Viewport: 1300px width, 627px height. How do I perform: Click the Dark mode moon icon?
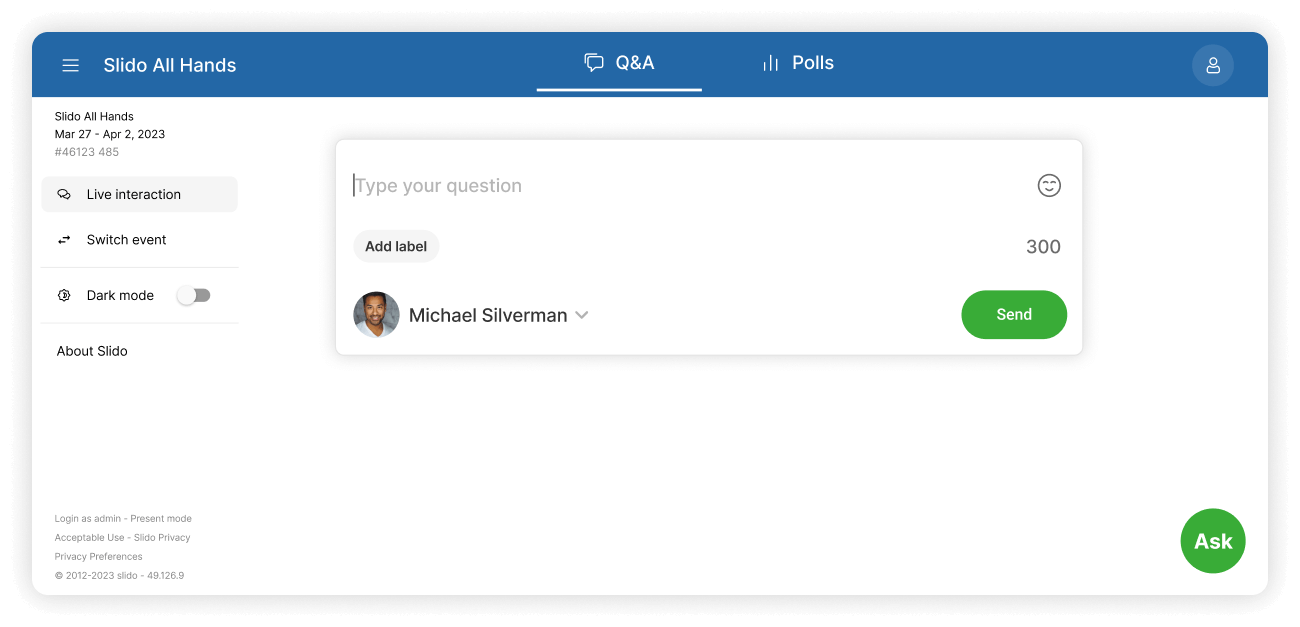[64, 296]
